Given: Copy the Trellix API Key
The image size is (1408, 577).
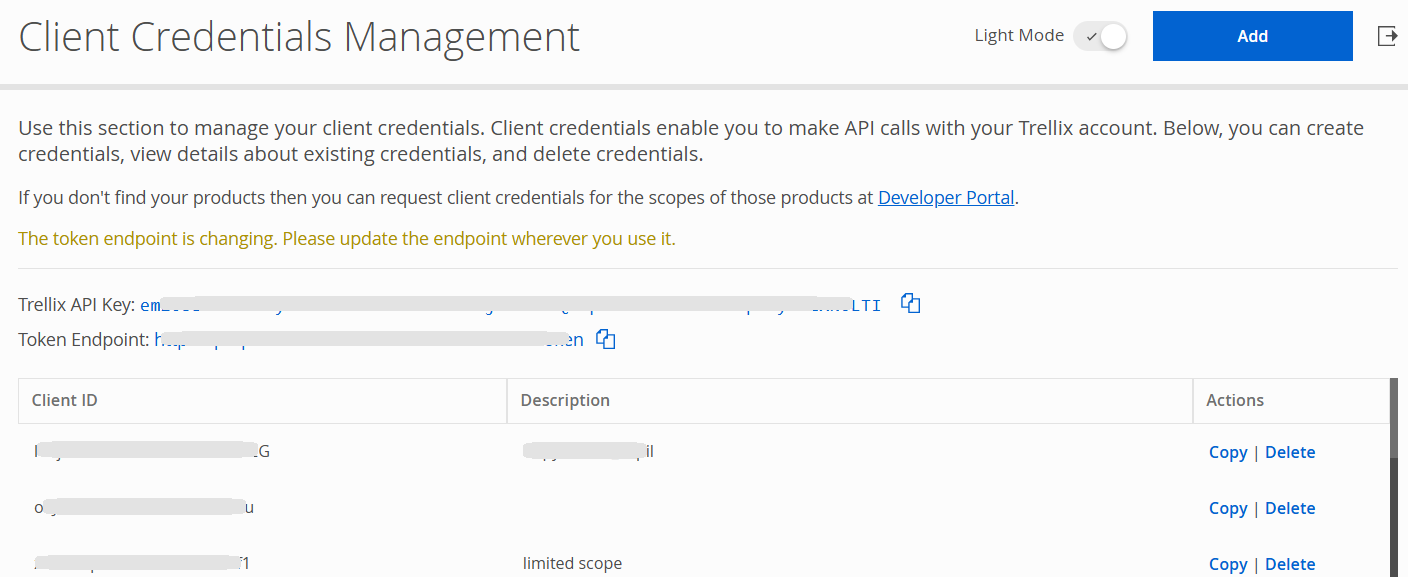Looking at the screenshot, I should [x=910, y=303].
